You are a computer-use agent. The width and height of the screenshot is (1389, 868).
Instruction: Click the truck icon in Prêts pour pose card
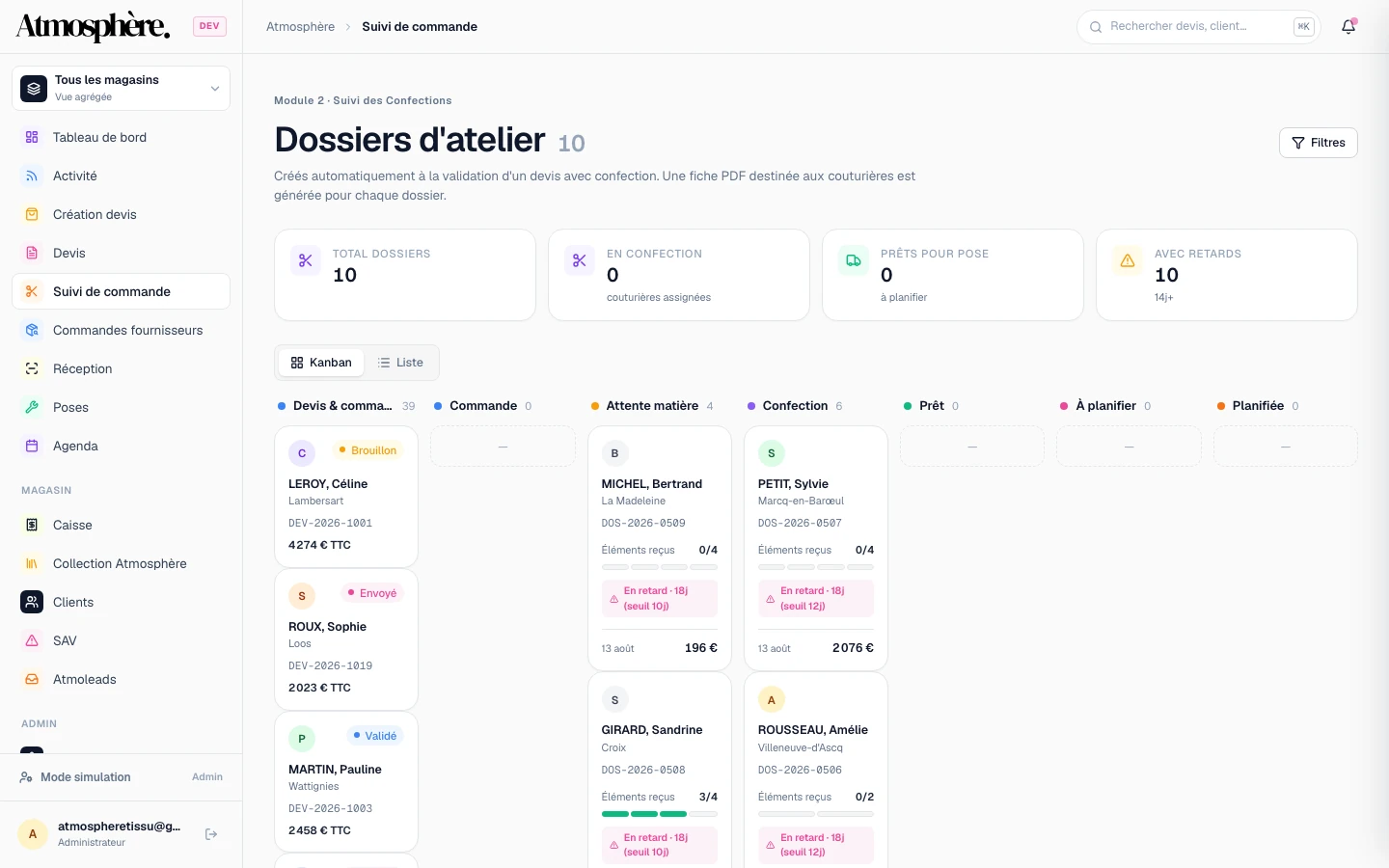(x=854, y=260)
